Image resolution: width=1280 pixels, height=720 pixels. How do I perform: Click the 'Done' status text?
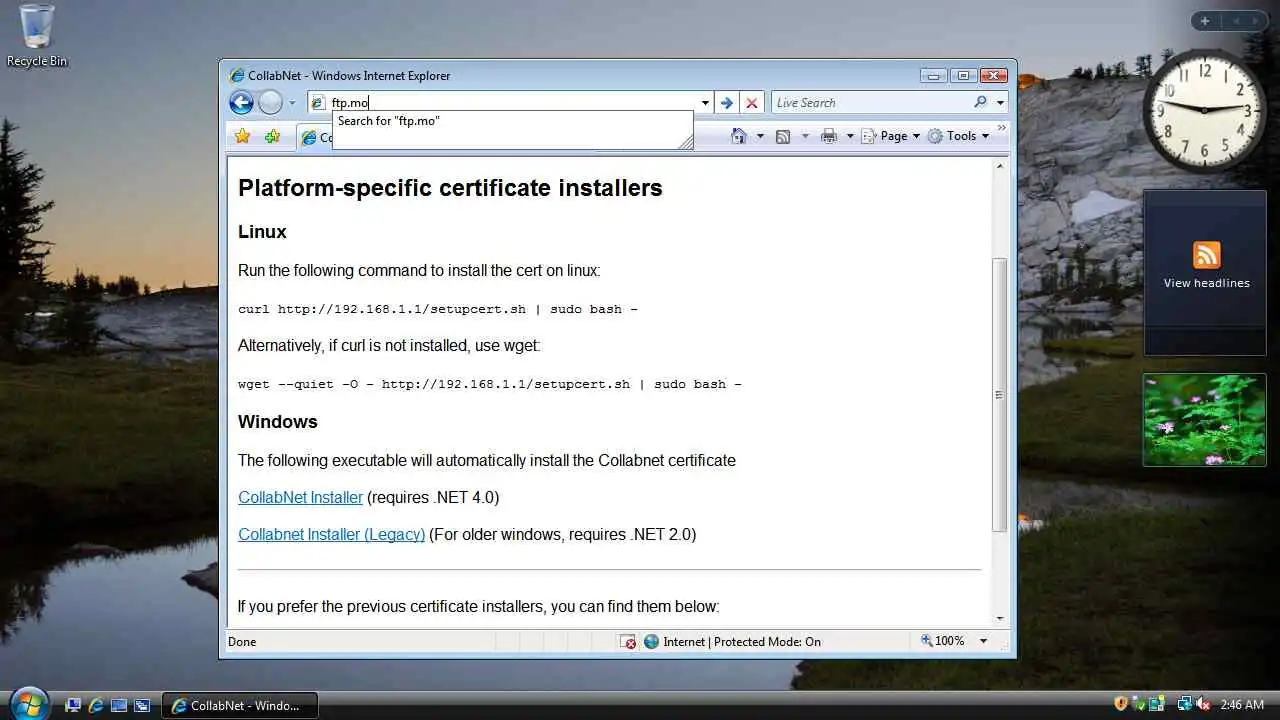point(242,642)
